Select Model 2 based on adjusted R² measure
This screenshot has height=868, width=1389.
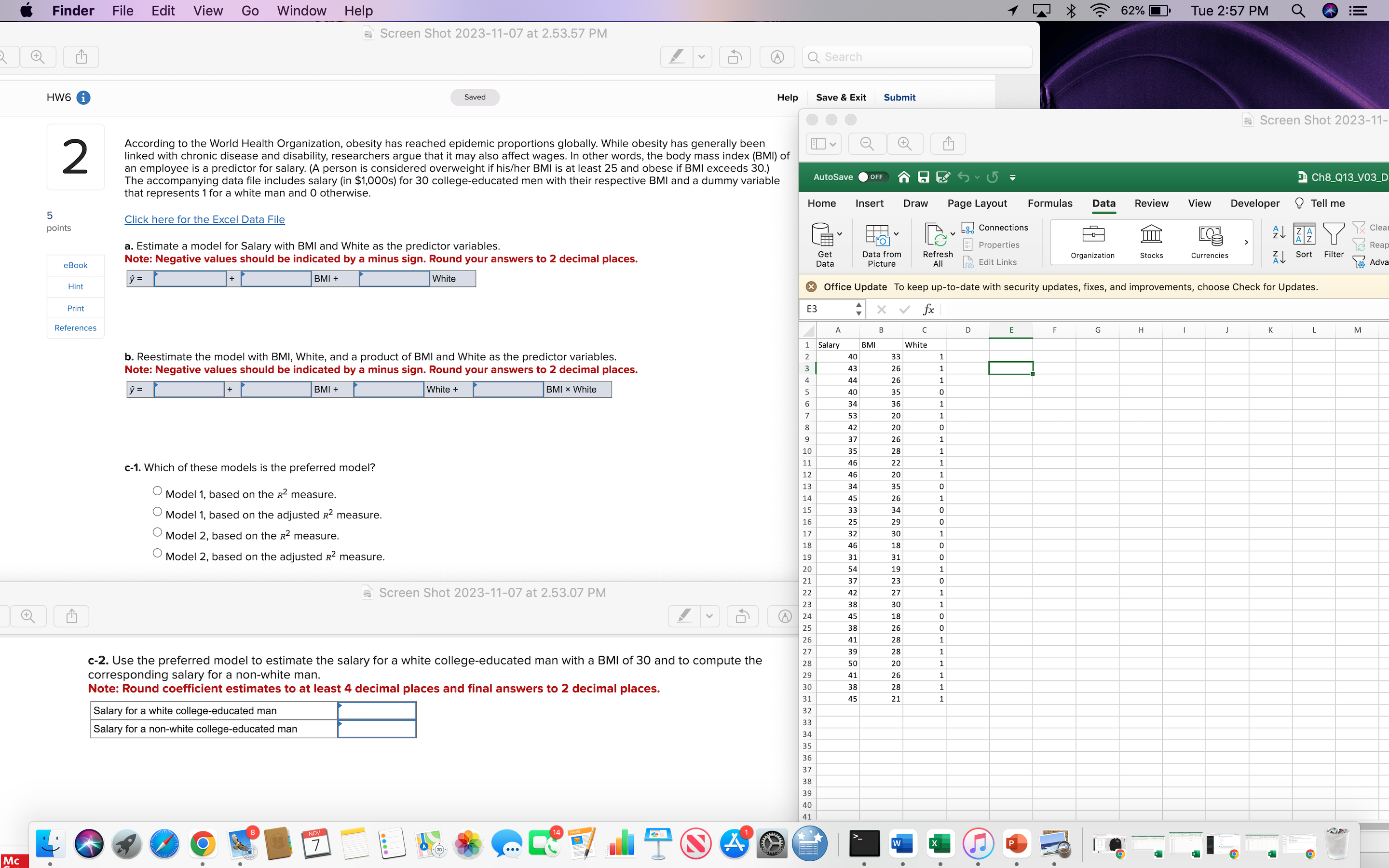[x=157, y=553]
